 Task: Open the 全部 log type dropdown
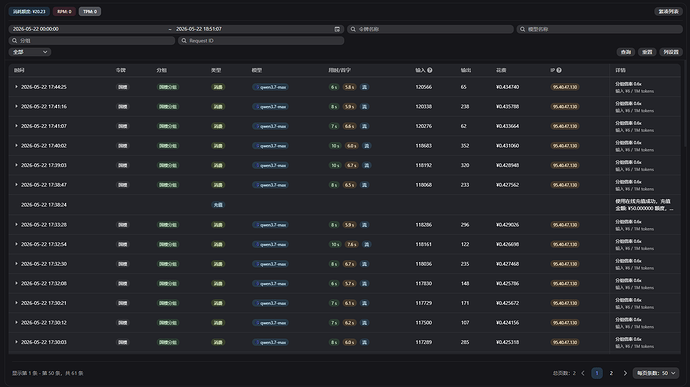click(29, 52)
